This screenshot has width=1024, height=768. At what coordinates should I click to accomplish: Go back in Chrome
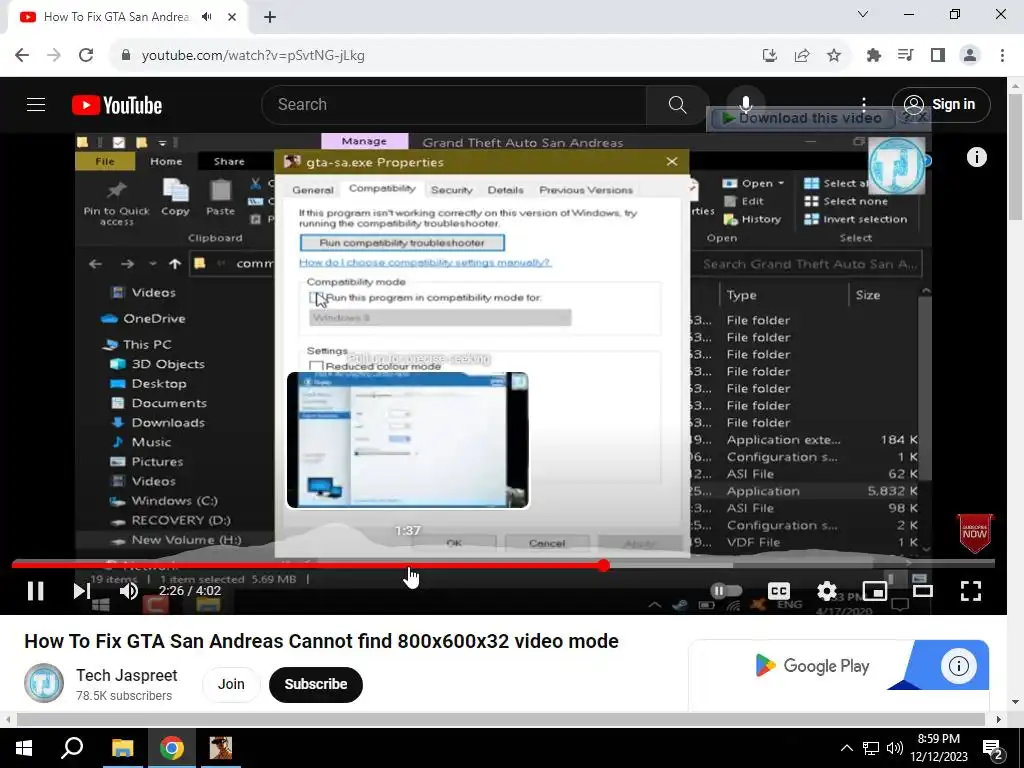pos(22,56)
